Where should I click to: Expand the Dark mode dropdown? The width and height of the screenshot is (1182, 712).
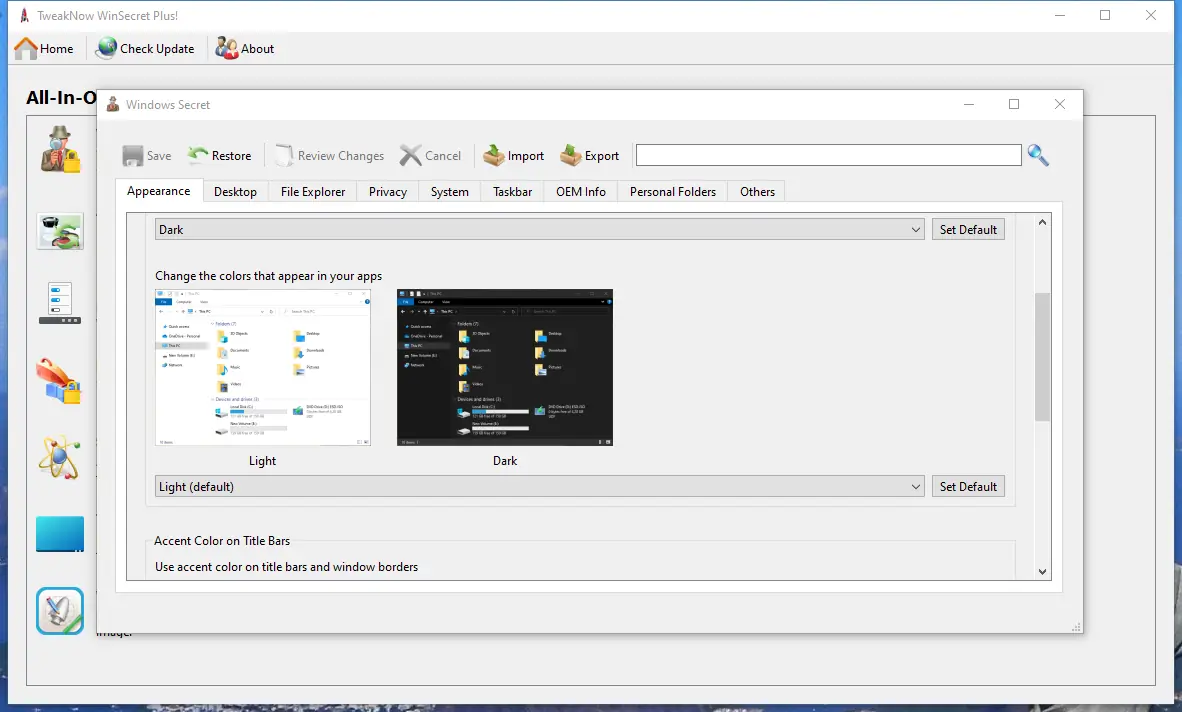(540, 230)
